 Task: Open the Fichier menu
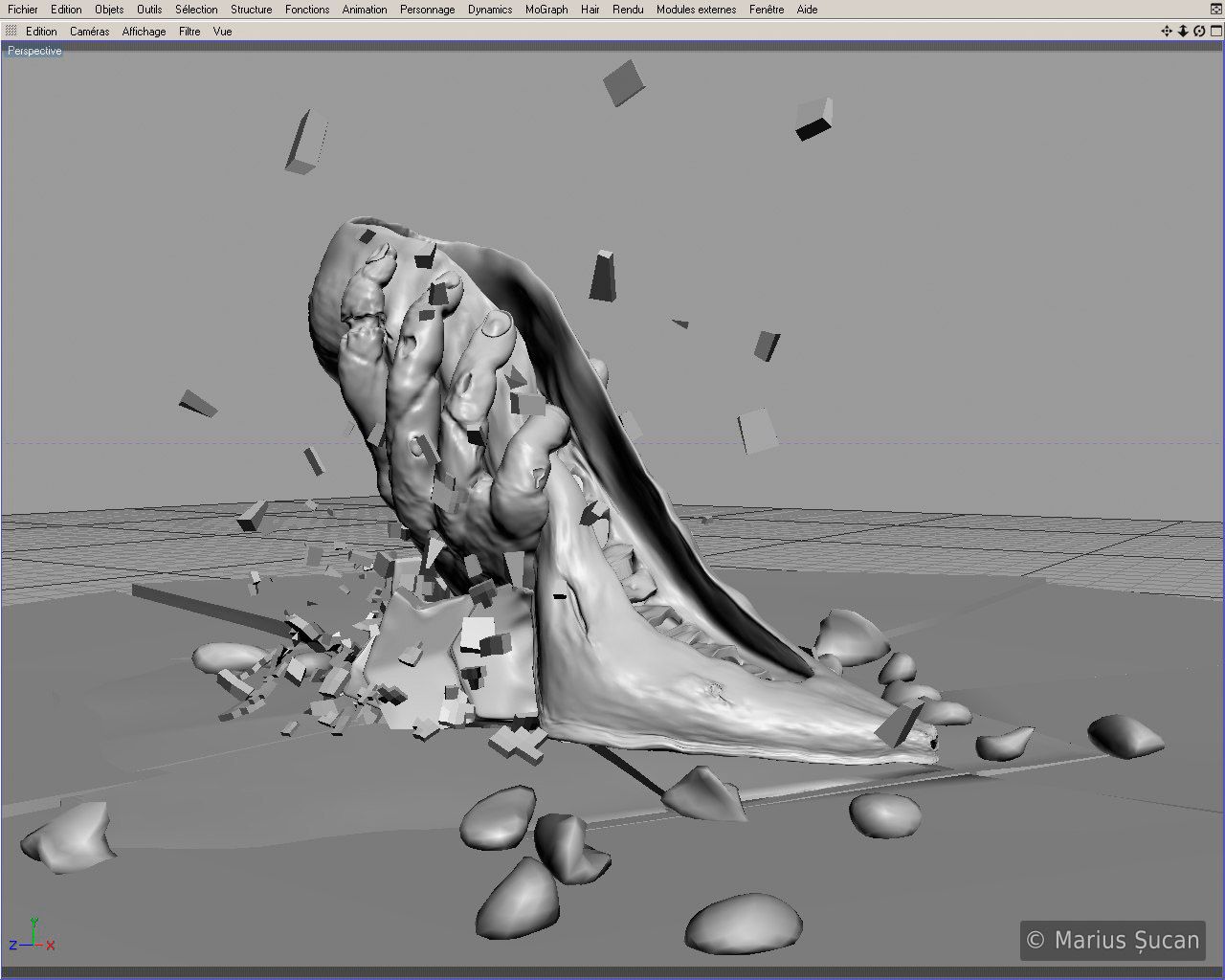point(23,10)
